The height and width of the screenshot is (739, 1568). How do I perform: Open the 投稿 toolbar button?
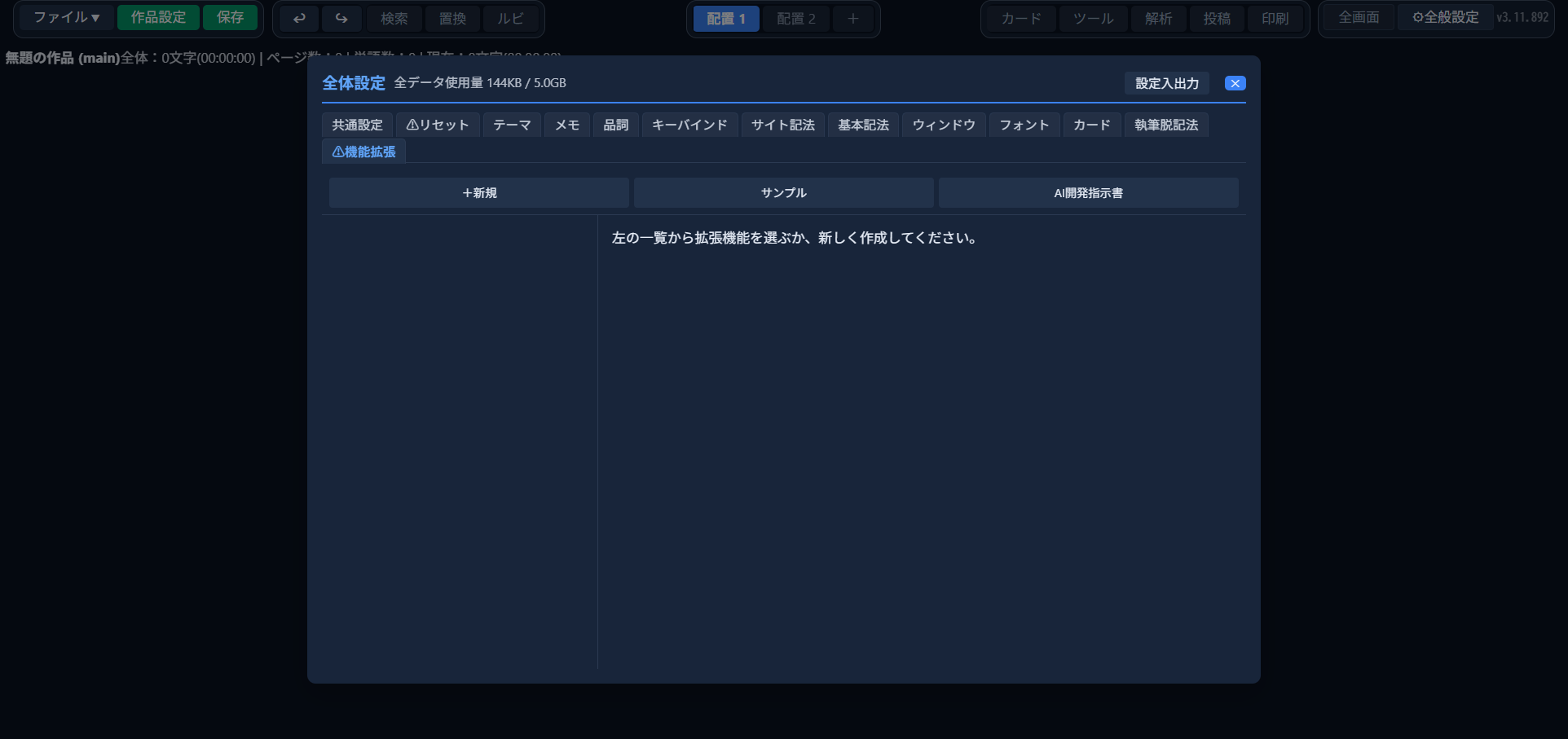click(x=1217, y=18)
